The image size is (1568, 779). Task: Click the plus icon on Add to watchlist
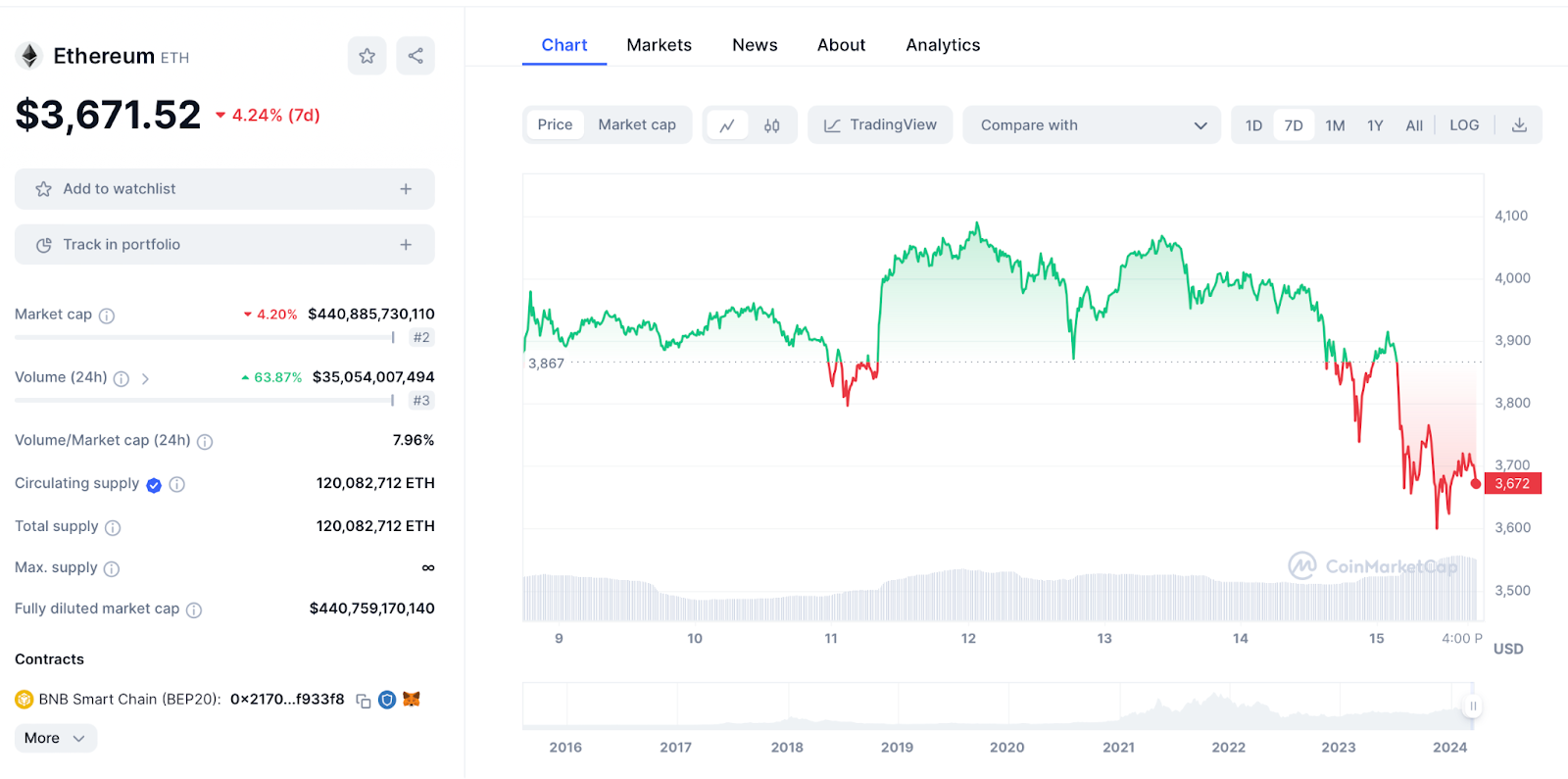406,189
